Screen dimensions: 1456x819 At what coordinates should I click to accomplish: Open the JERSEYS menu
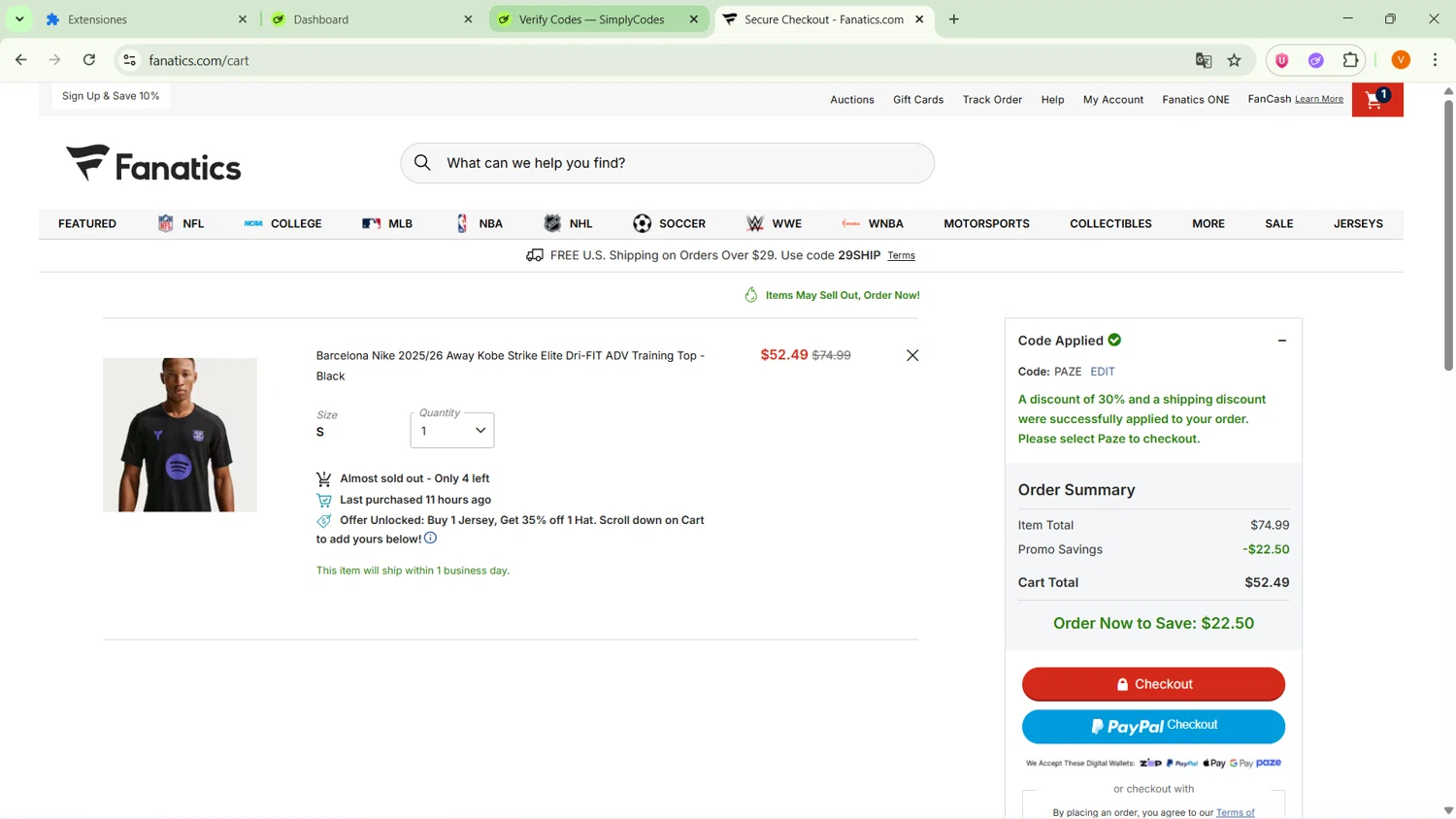(1358, 224)
